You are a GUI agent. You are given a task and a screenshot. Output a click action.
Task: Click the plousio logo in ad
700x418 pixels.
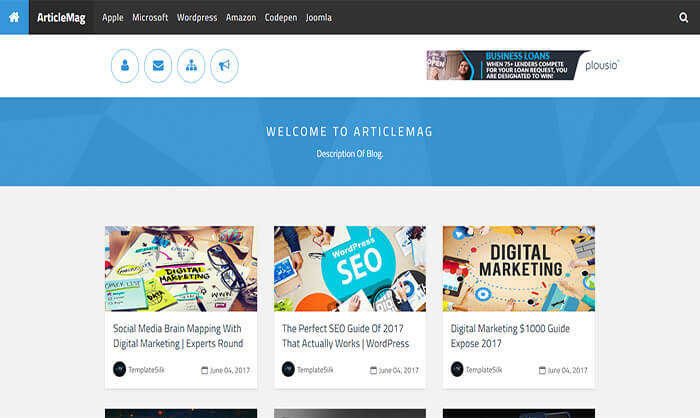602,65
